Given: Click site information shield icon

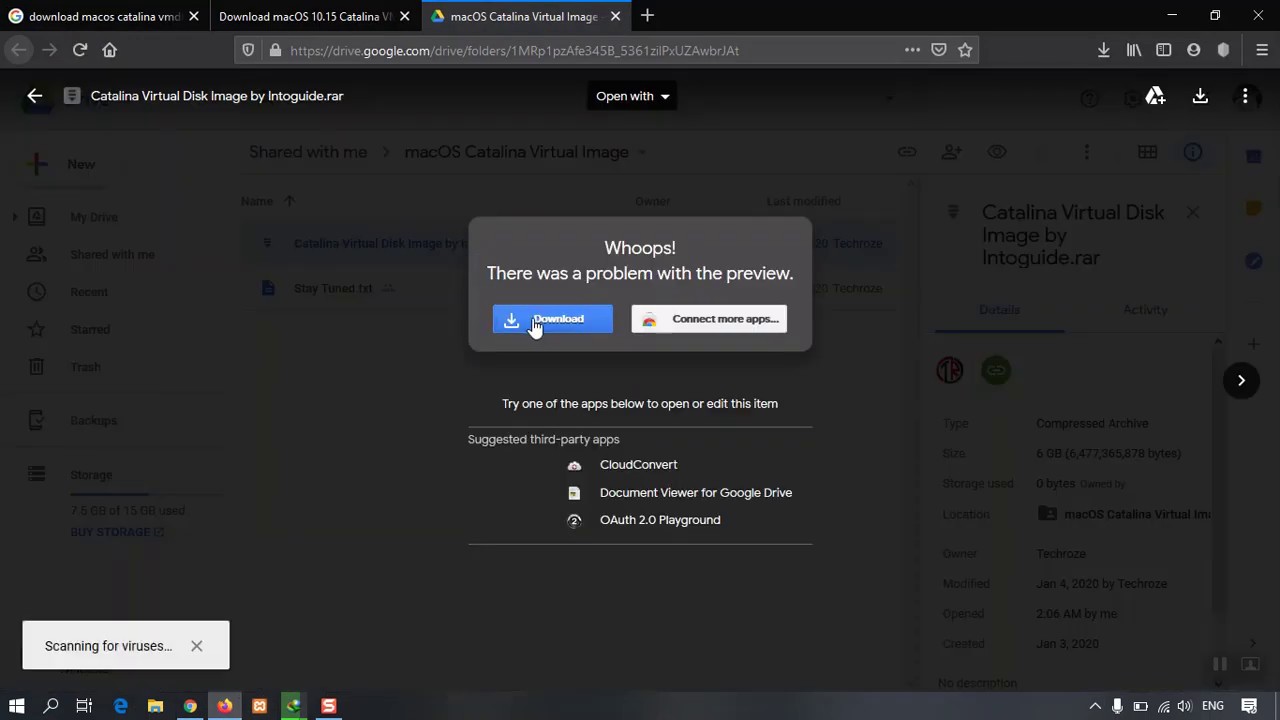Looking at the screenshot, I should pyautogui.click(x=249, y=50).
